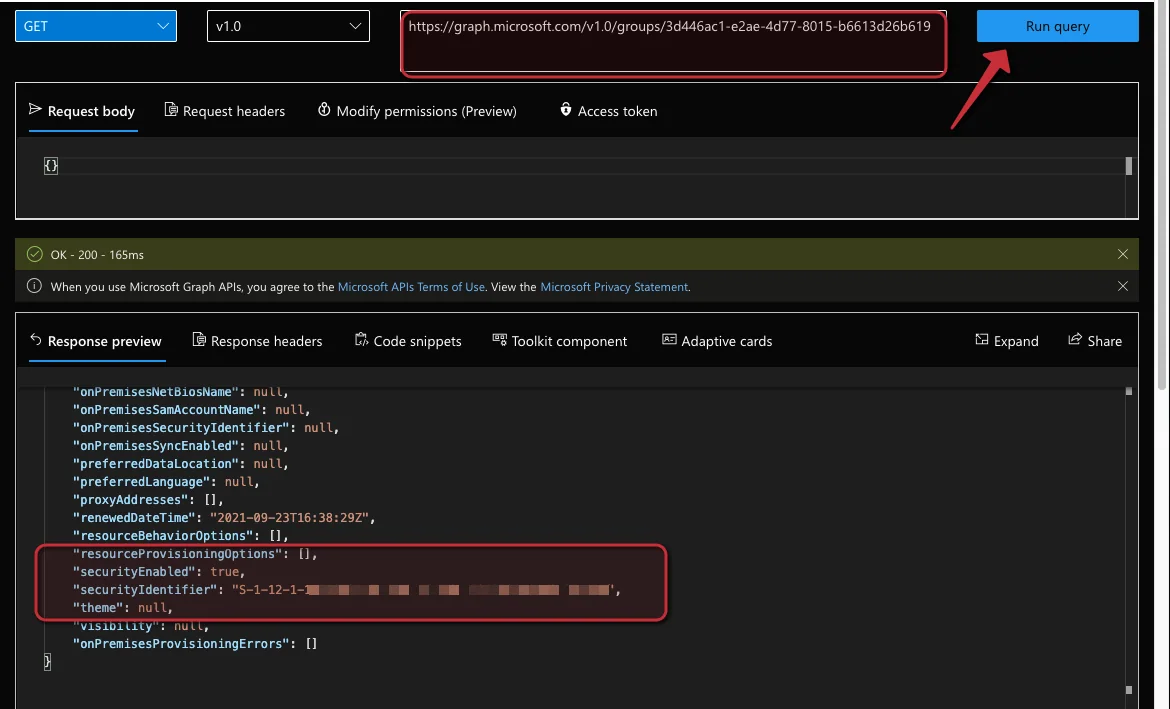Click the Graph request URL input field
Image resolution: width=1170 pixels, height=709 pixels.
(x=673, y=42)
